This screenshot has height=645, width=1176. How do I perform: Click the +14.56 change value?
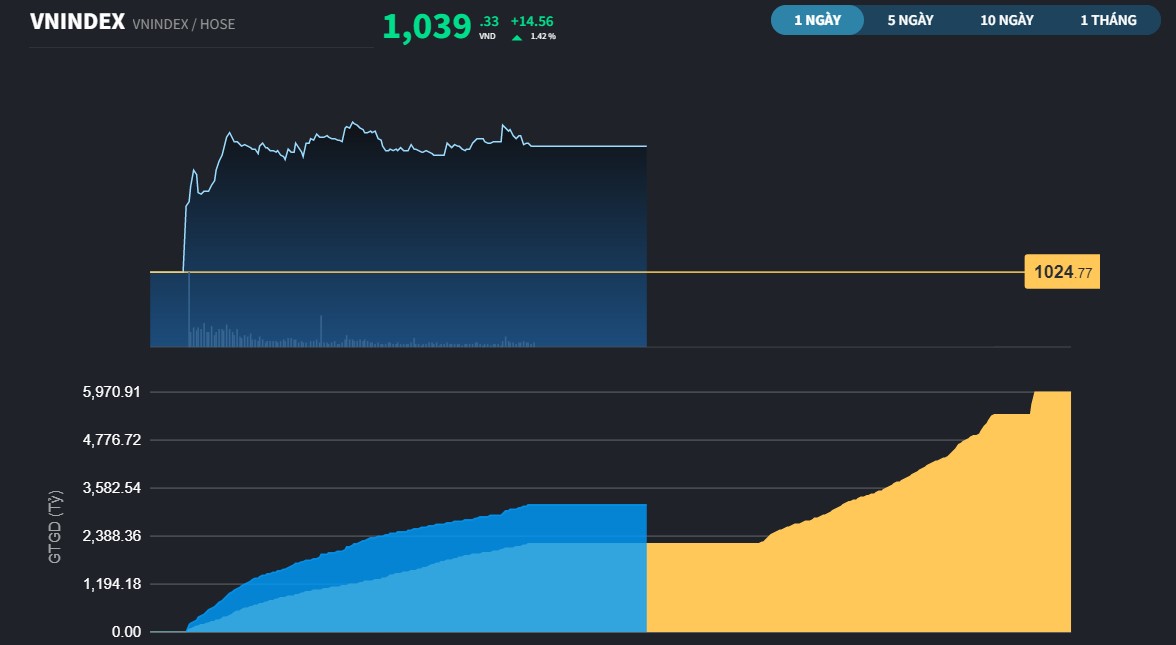click(x=531, y=19)
